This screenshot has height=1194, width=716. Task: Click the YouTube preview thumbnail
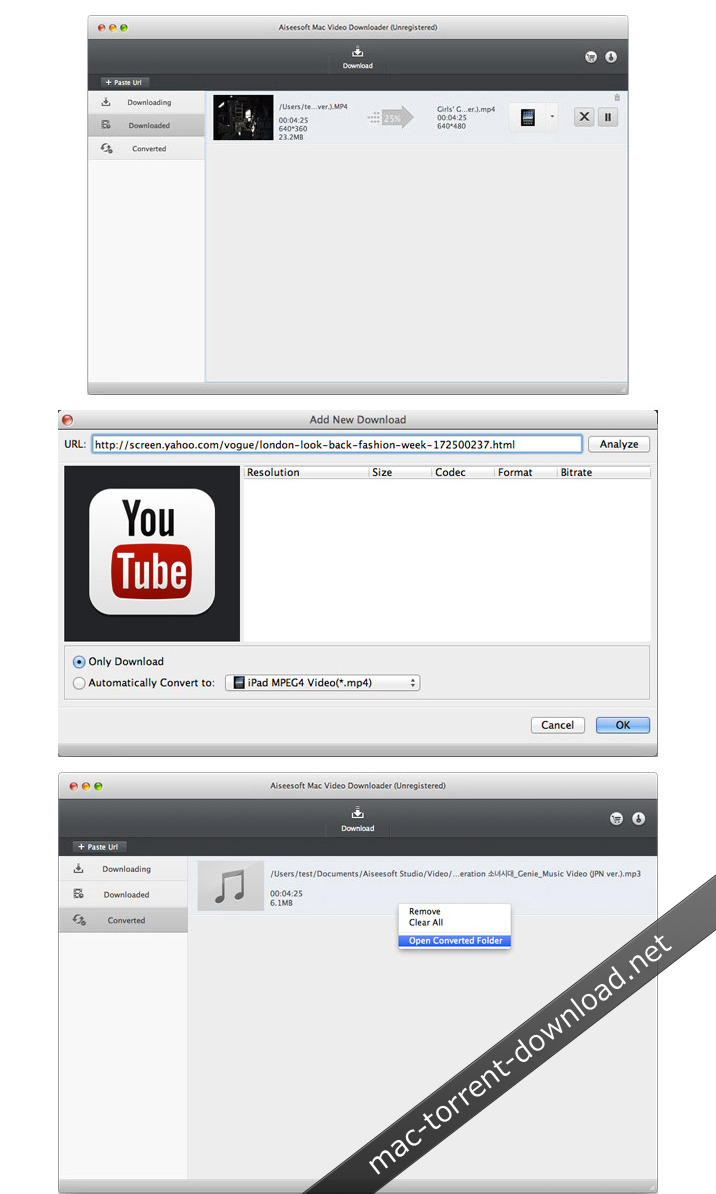152,554
